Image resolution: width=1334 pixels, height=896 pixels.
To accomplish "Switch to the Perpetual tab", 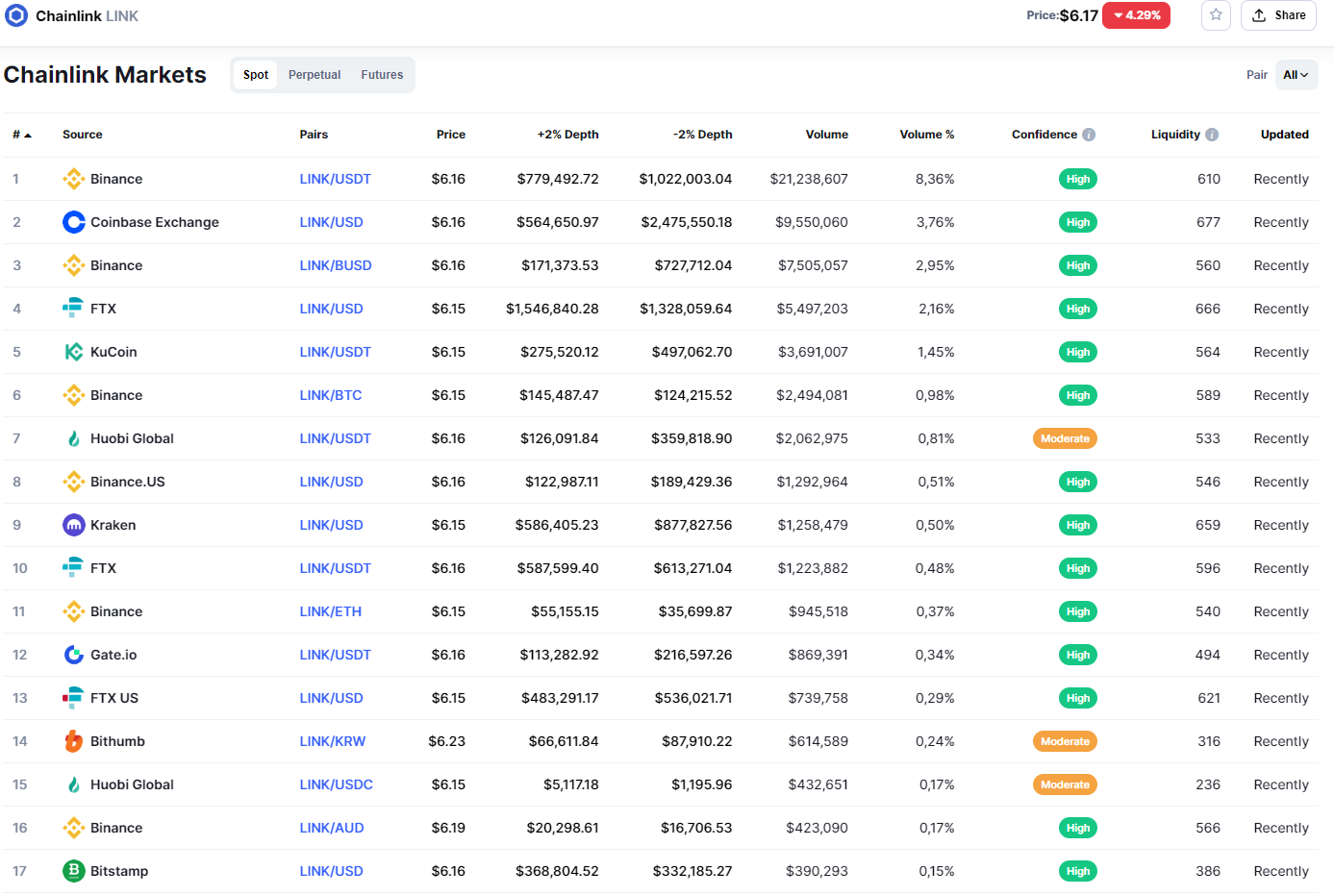I will (315, 75).
